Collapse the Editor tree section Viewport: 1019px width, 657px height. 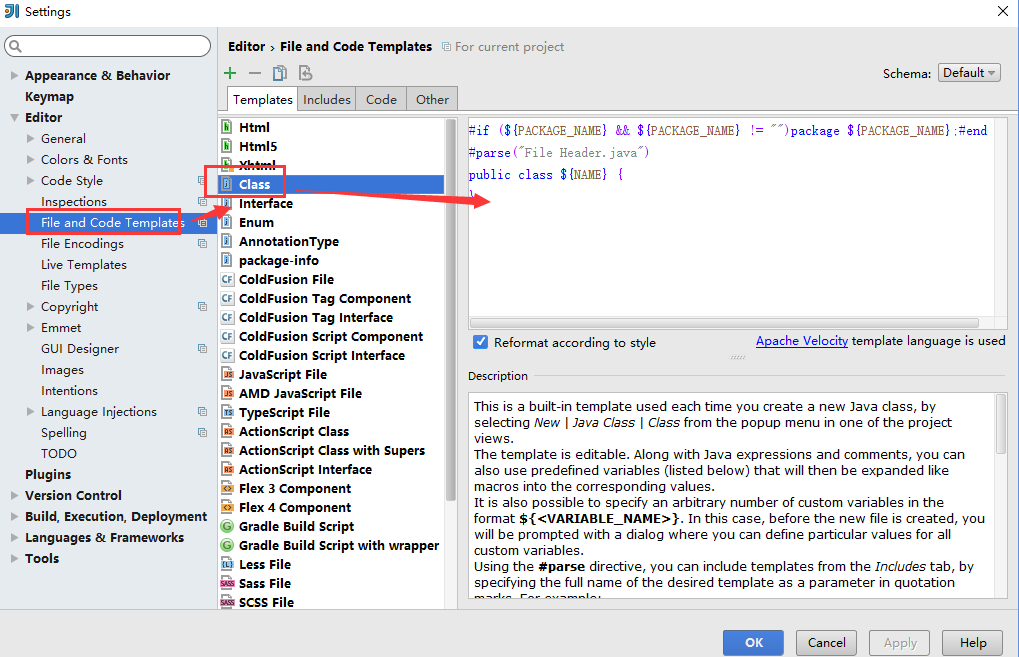pos(14,118)
